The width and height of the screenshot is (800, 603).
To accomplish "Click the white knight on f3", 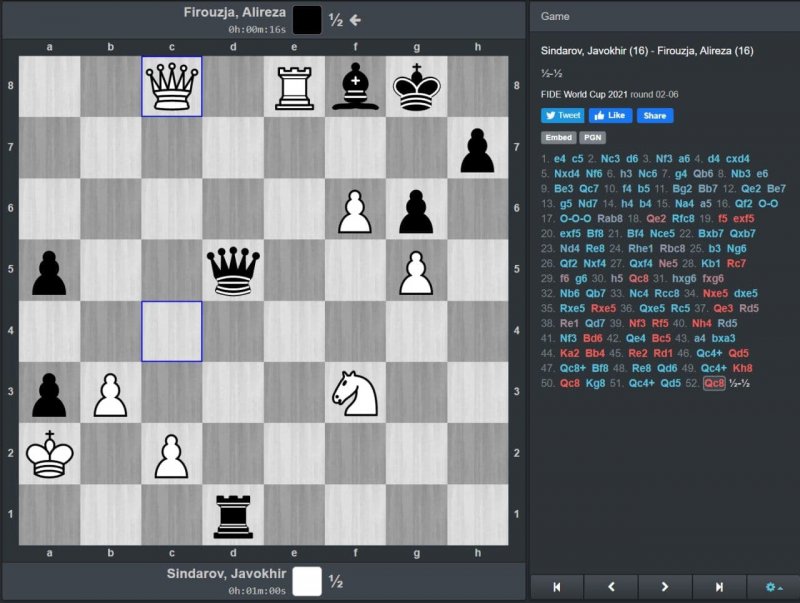I will coord(355,392).
